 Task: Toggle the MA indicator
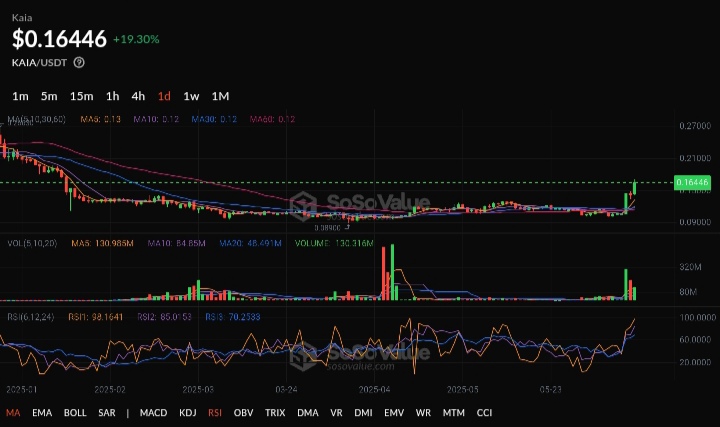pyautogui.click(x=13, y=412)
